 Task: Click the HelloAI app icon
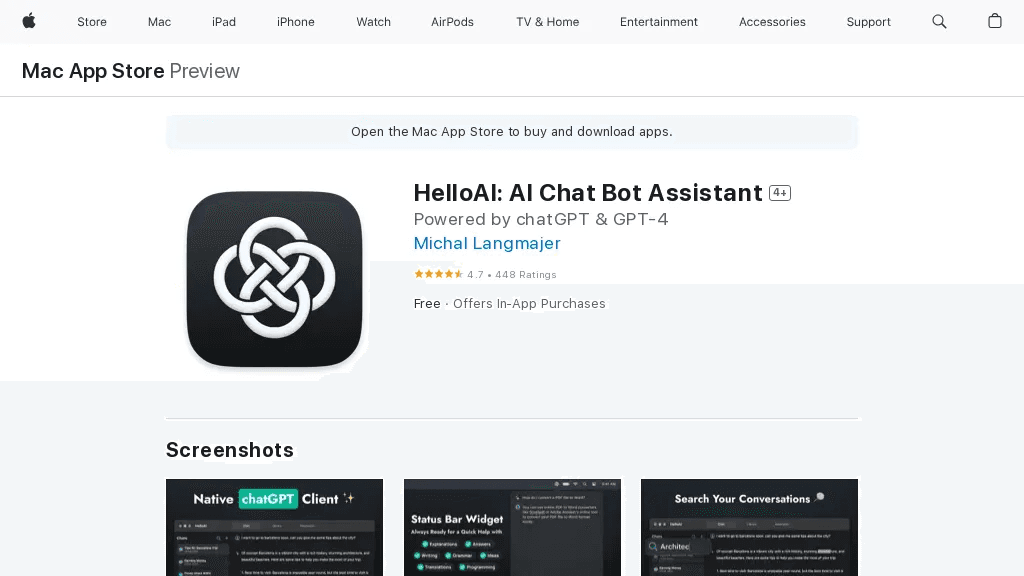pyautogui.click(x=274, y=279)
